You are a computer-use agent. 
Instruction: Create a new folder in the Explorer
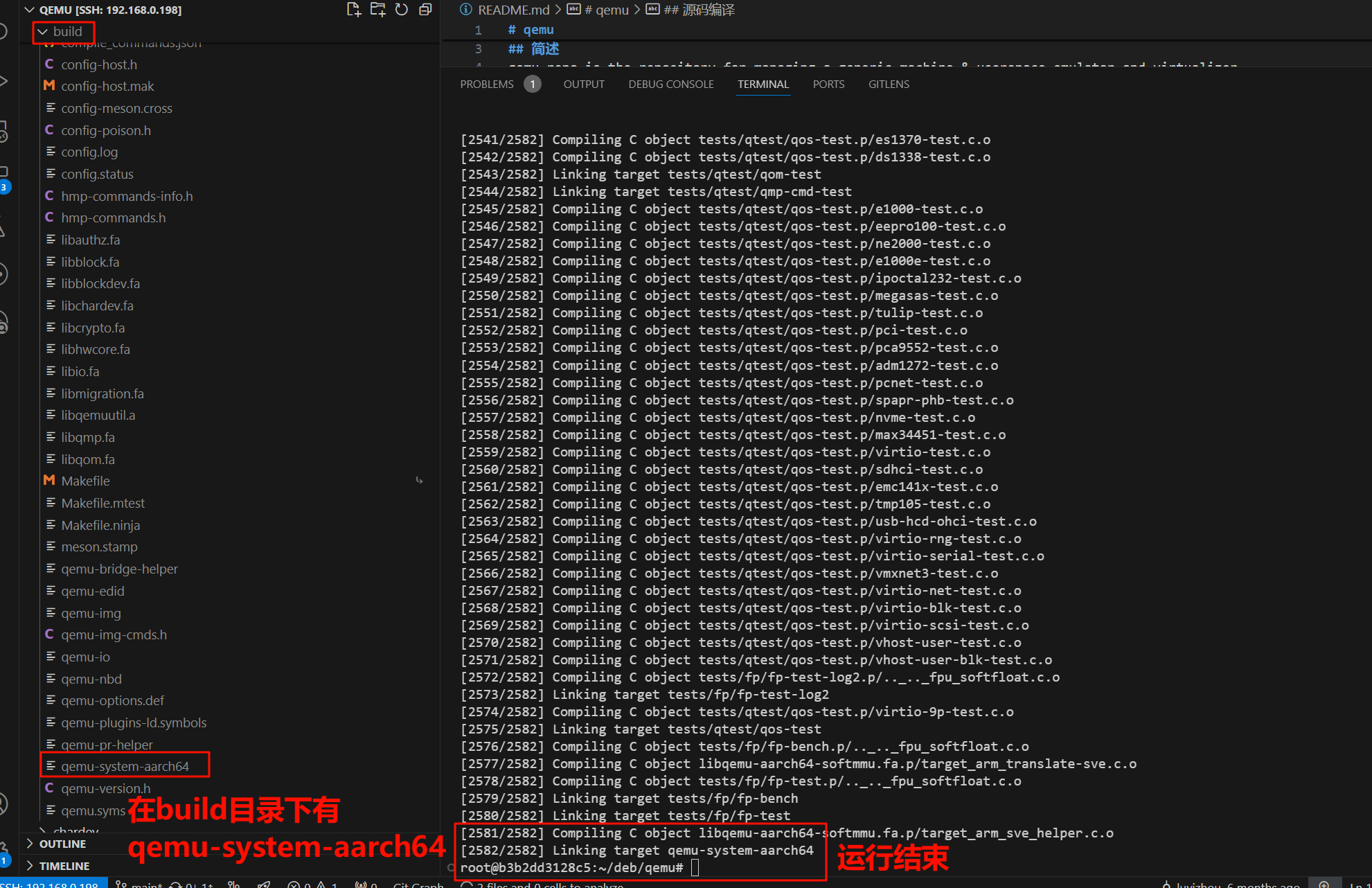pos(377,10)
